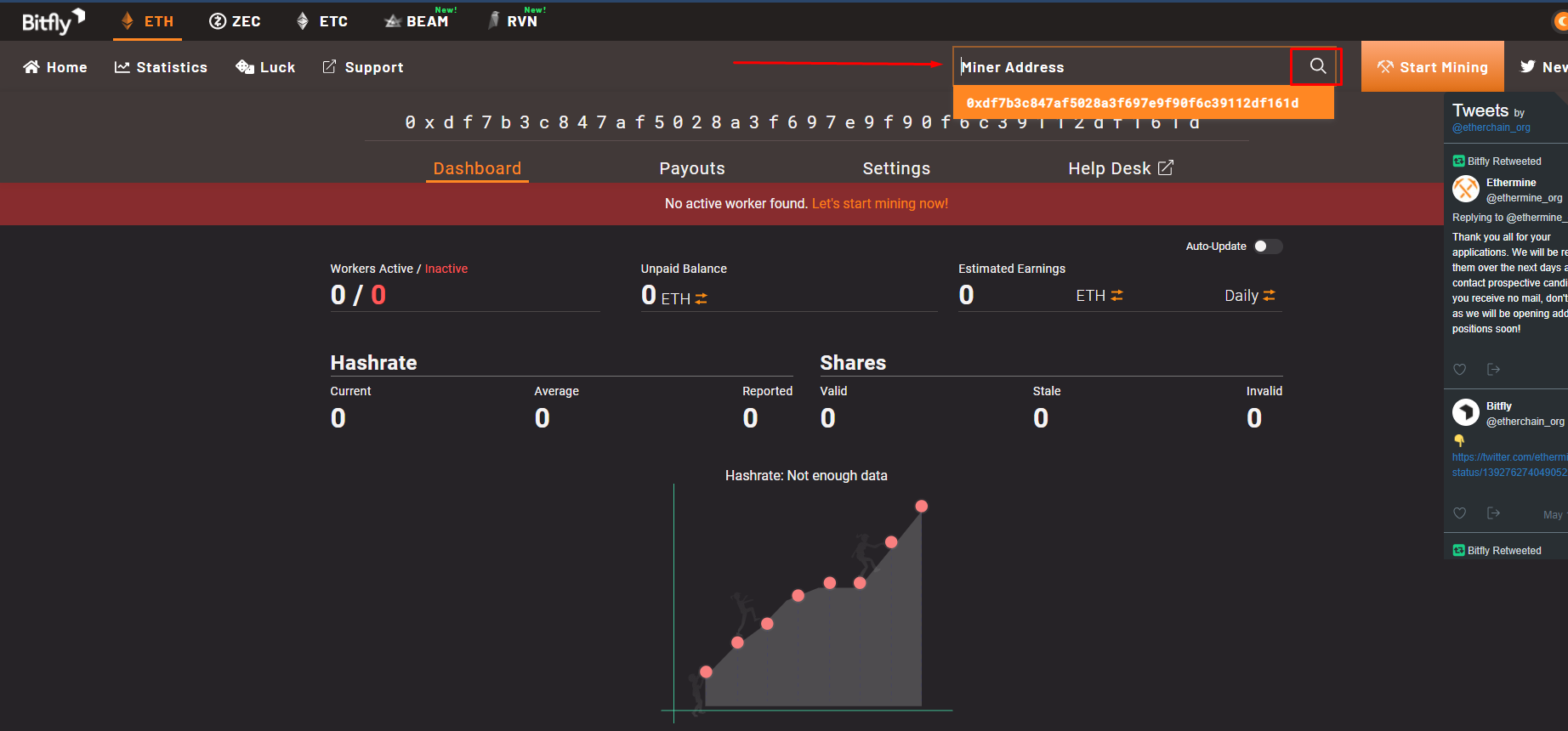Image resolution: width=1568 pixels, height=731 pixels.
Task: Open the Dashboard tab
Action: tap(477, 168)
